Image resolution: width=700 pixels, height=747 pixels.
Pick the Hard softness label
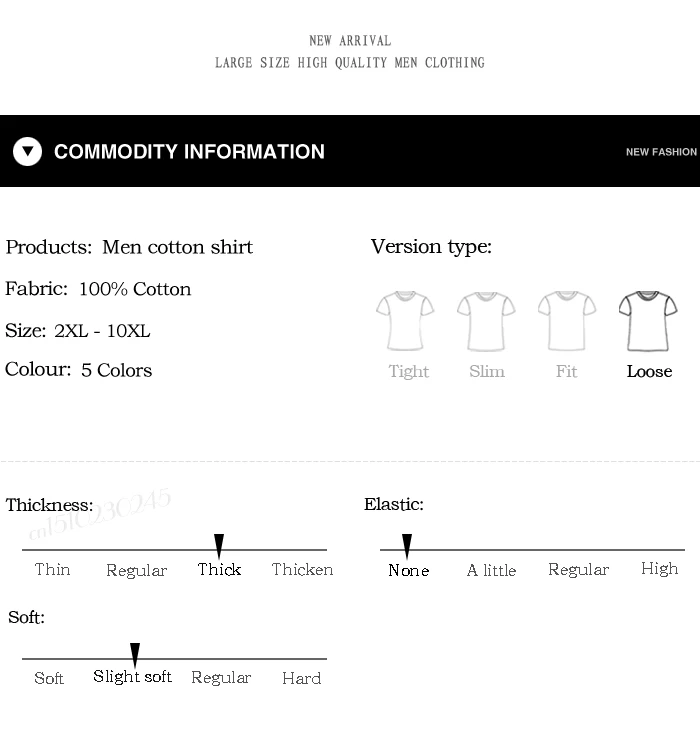[302, 678]
